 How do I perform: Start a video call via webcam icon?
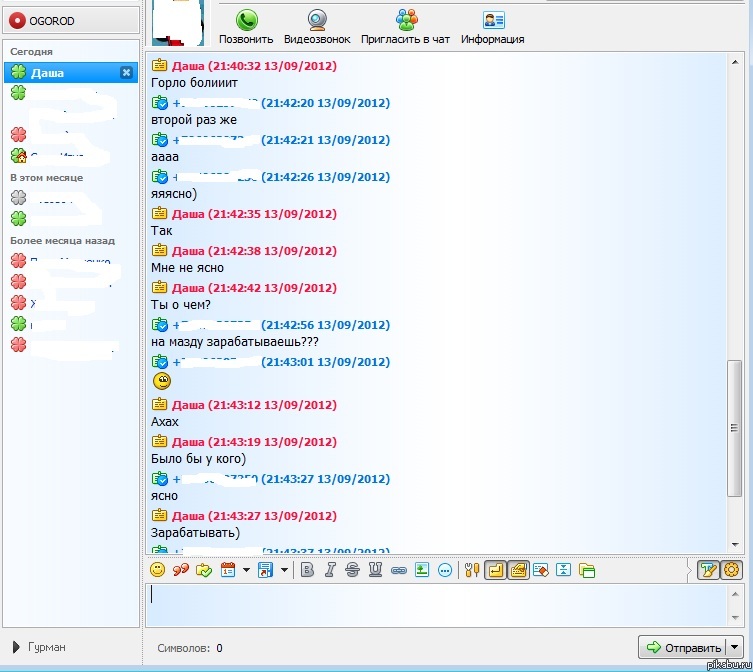click(317, 20)
